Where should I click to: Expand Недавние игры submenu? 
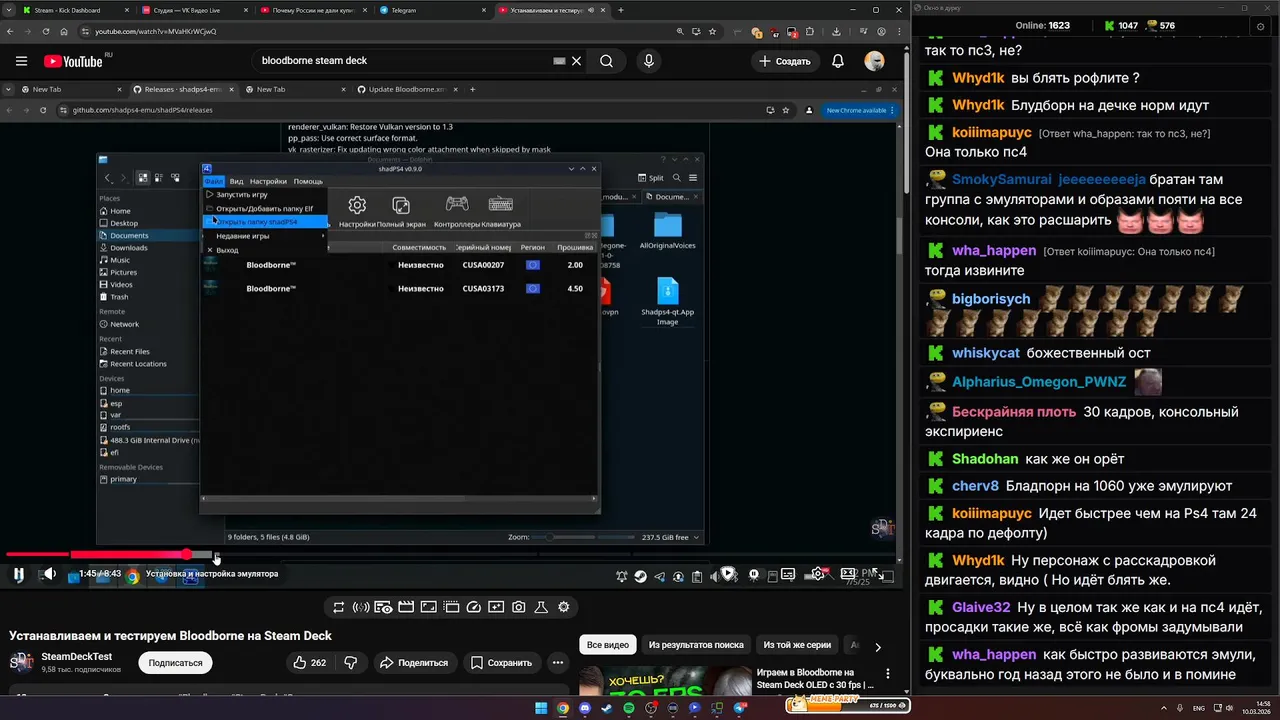(265, 236)
